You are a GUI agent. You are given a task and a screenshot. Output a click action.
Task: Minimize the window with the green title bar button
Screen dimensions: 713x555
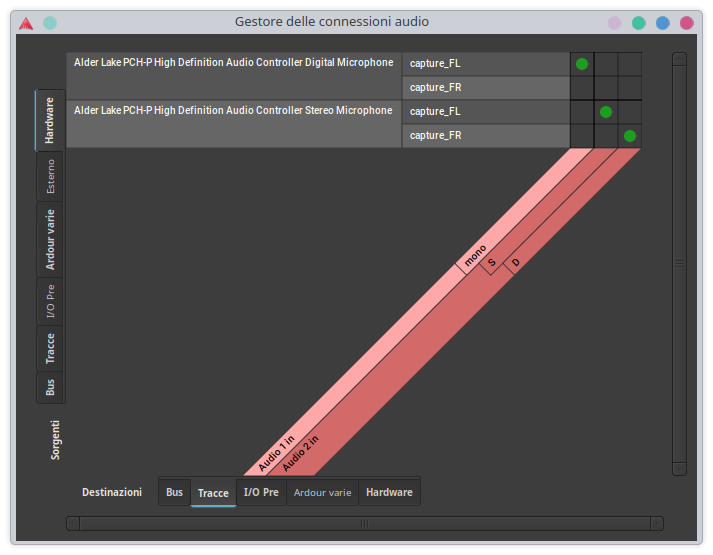638,22
